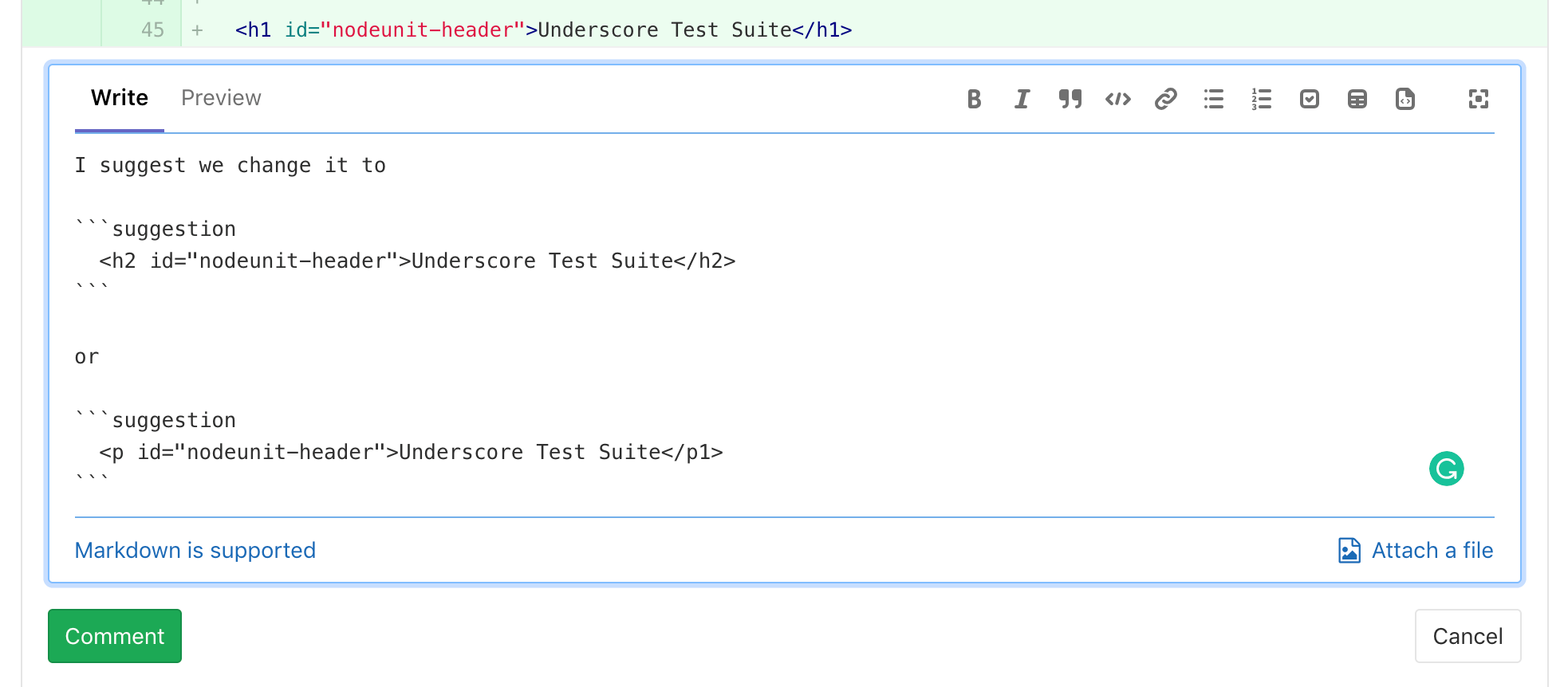Toggle bold formatting in the comment editor
The image size is (1568, 687).
(x=974, y=99)
